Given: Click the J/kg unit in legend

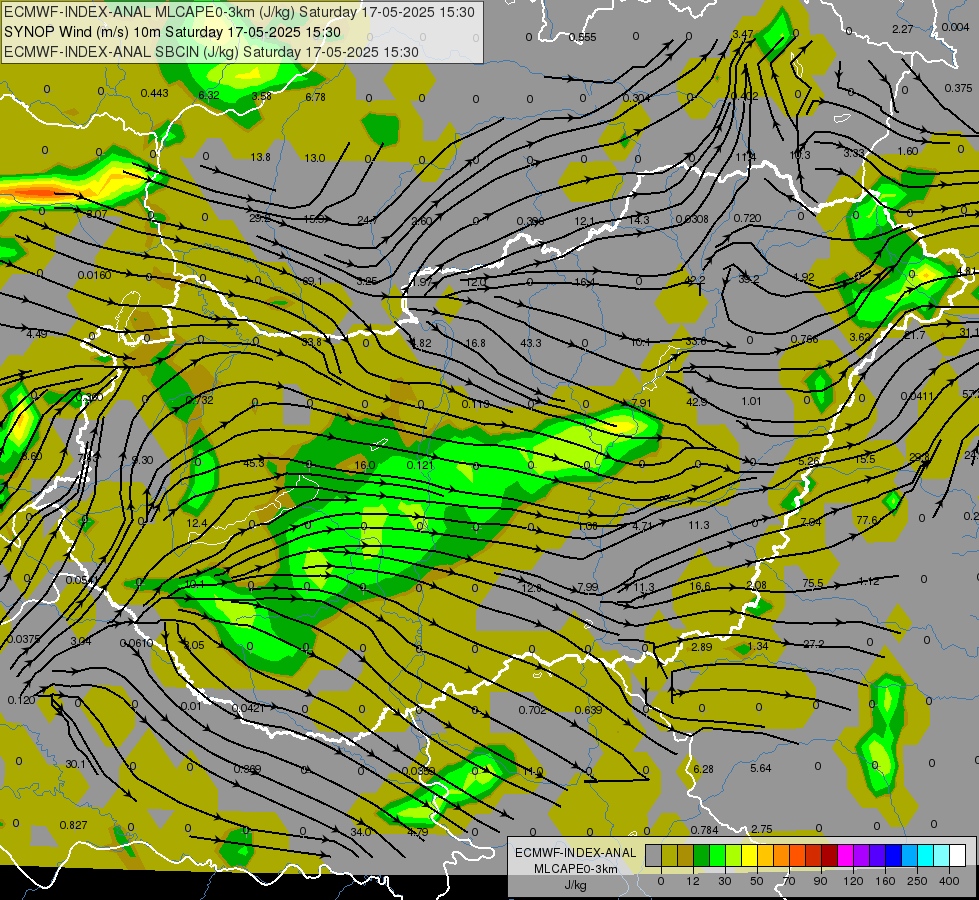Looking at the screenshot, I should (x=575, y=885).
